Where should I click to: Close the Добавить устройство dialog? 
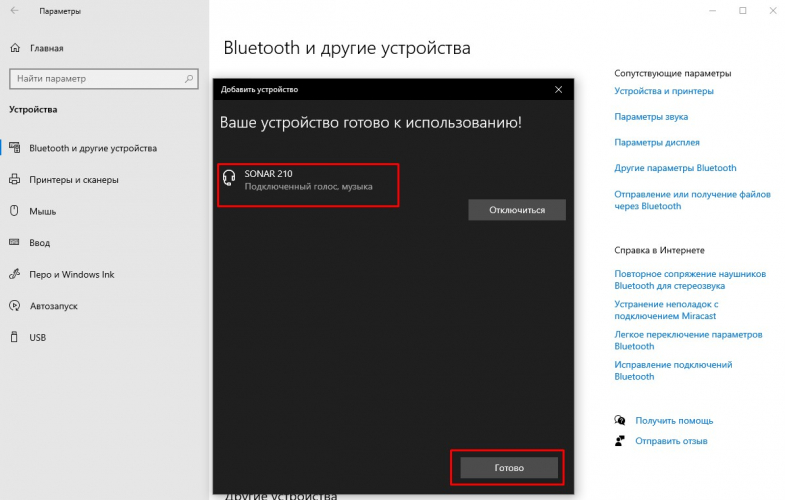[558, 90]
